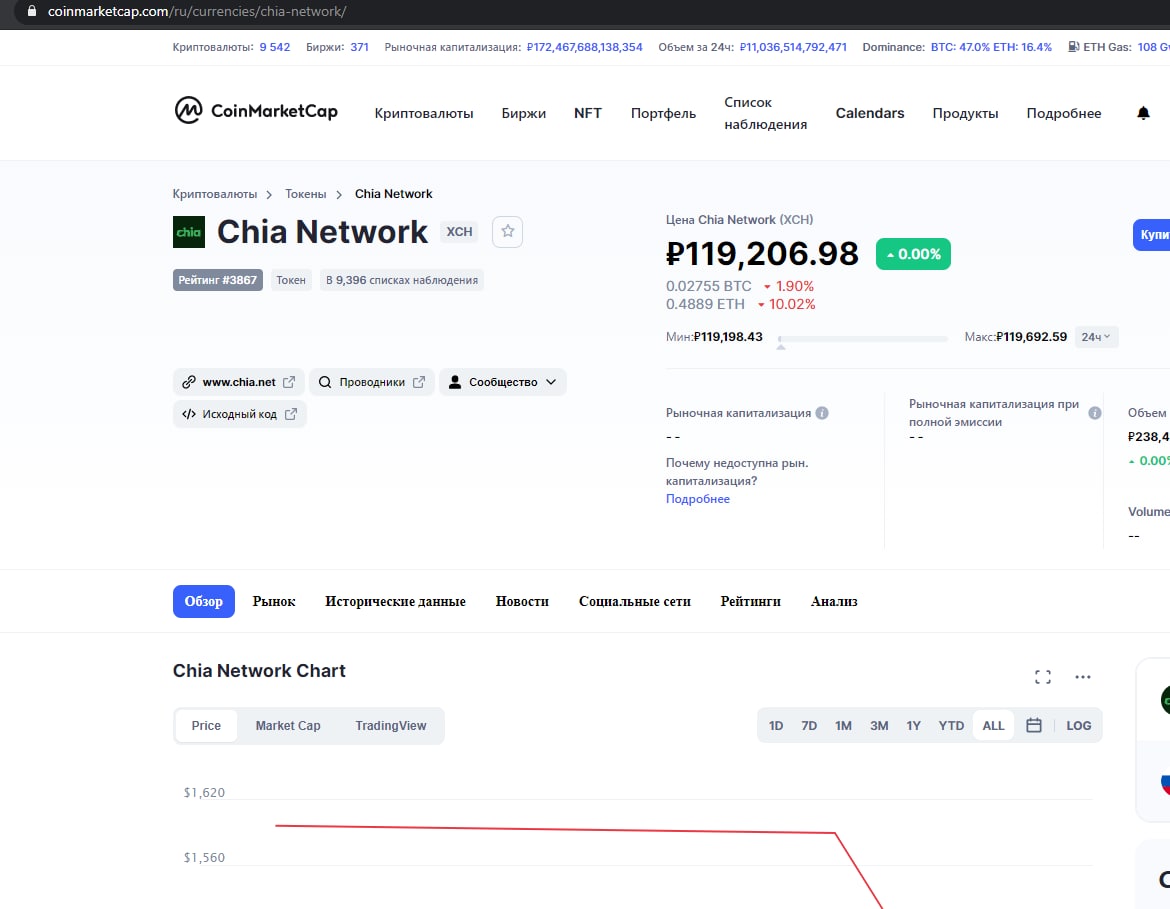The image size is (1170, 909).
Task: Click the Токены breadcrumb link
Action: [306, 194]
